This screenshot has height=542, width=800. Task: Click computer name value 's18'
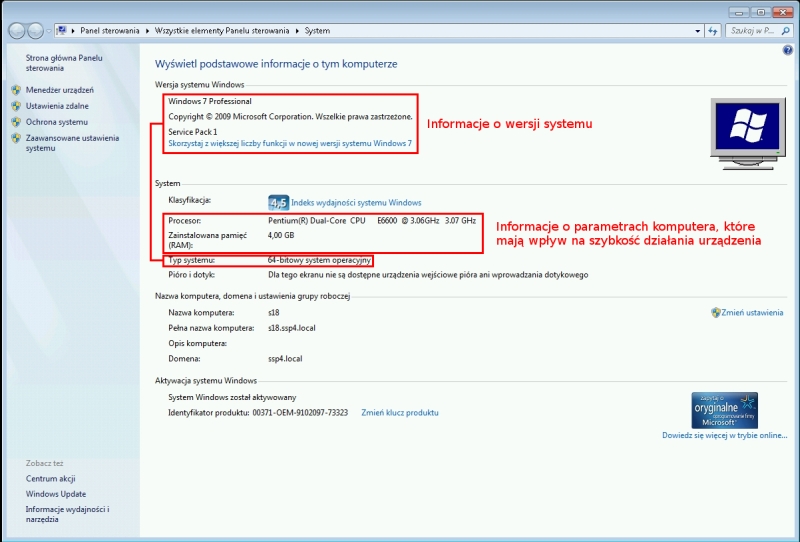(273, 312)
